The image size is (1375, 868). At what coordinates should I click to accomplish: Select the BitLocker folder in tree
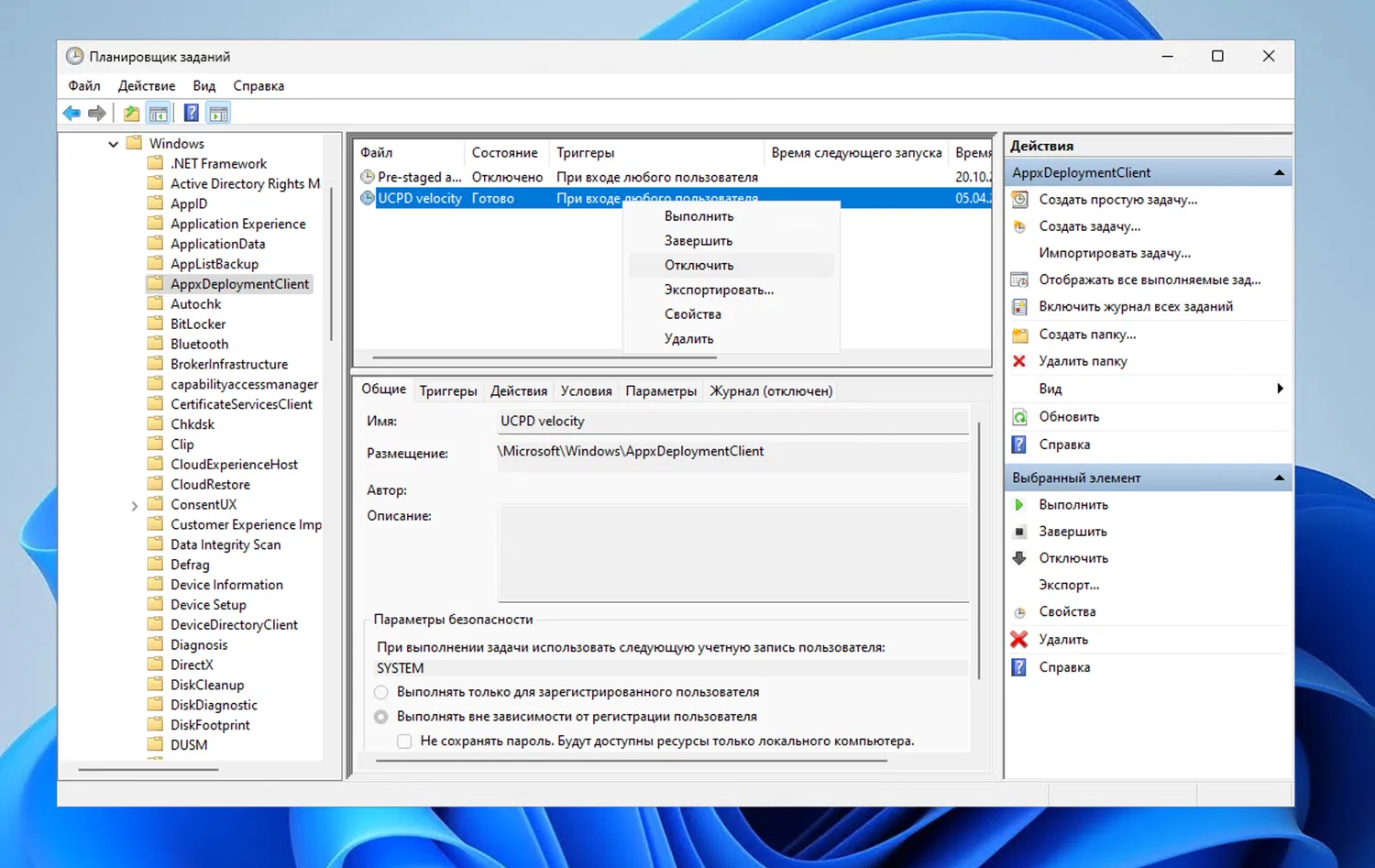198,324
